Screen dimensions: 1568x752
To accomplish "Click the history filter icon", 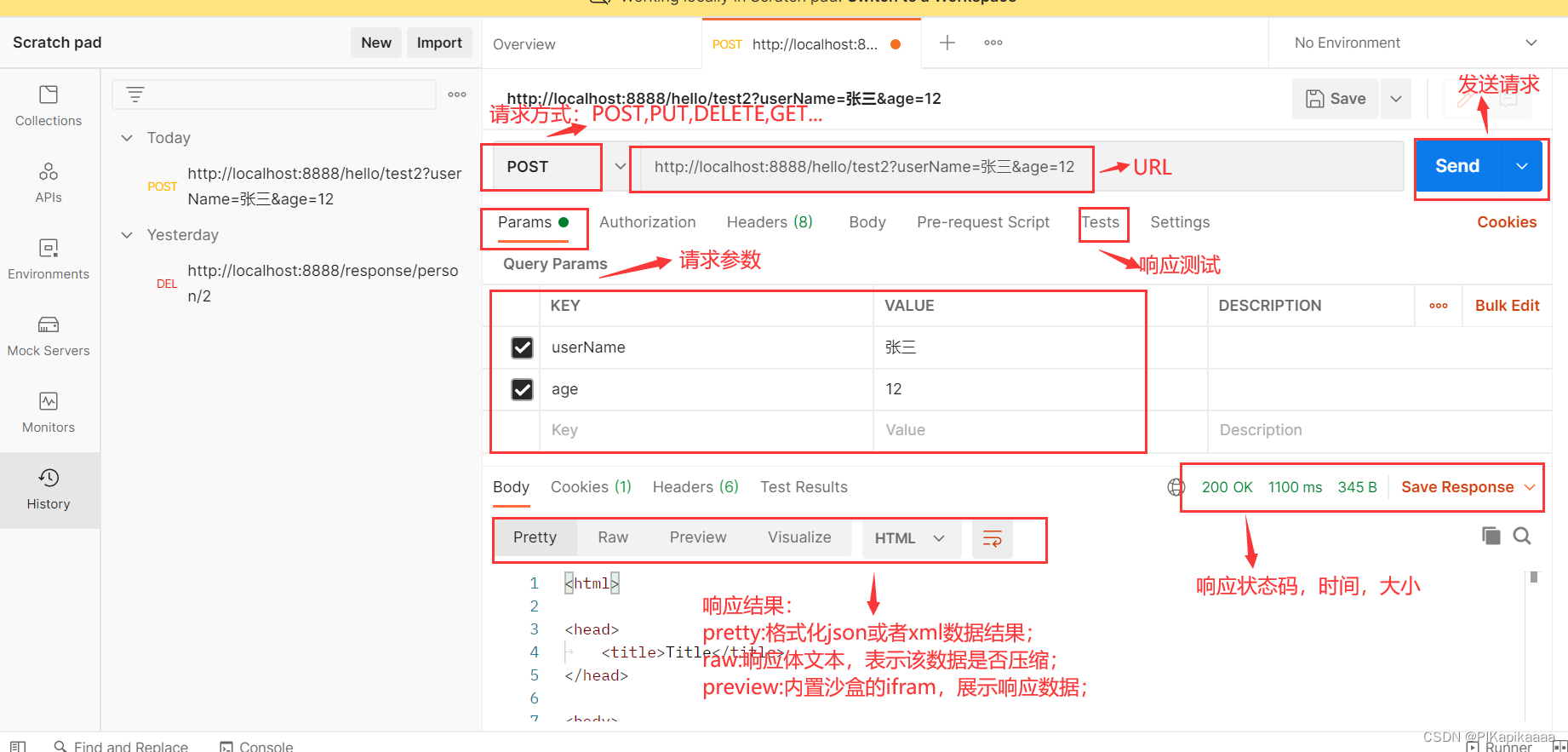I will coord(135,95).
